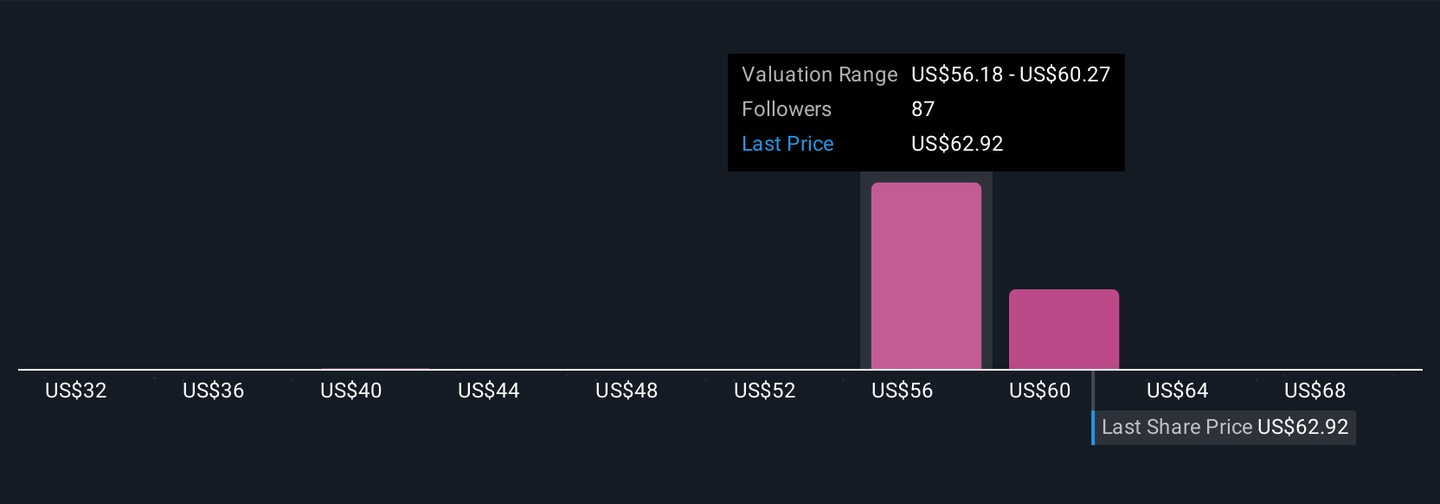The image size is (1440, 504).
Task: Click the US$68 axis label
Action: point(1315,391)
